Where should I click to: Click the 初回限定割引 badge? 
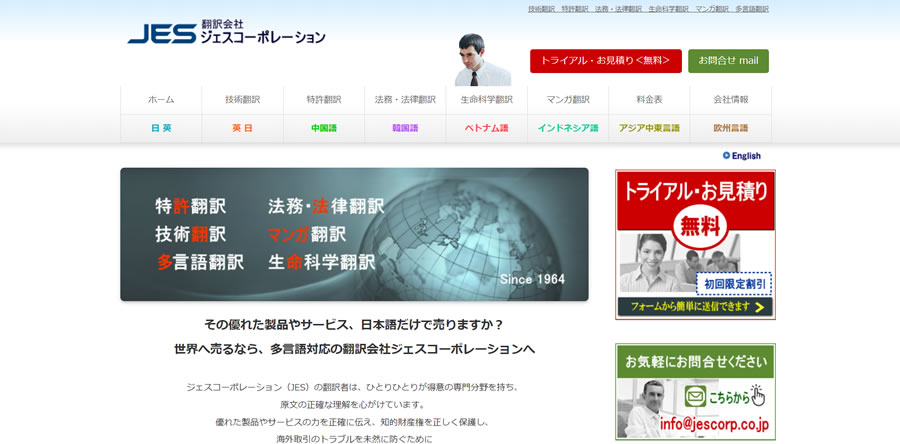(734, 283)
